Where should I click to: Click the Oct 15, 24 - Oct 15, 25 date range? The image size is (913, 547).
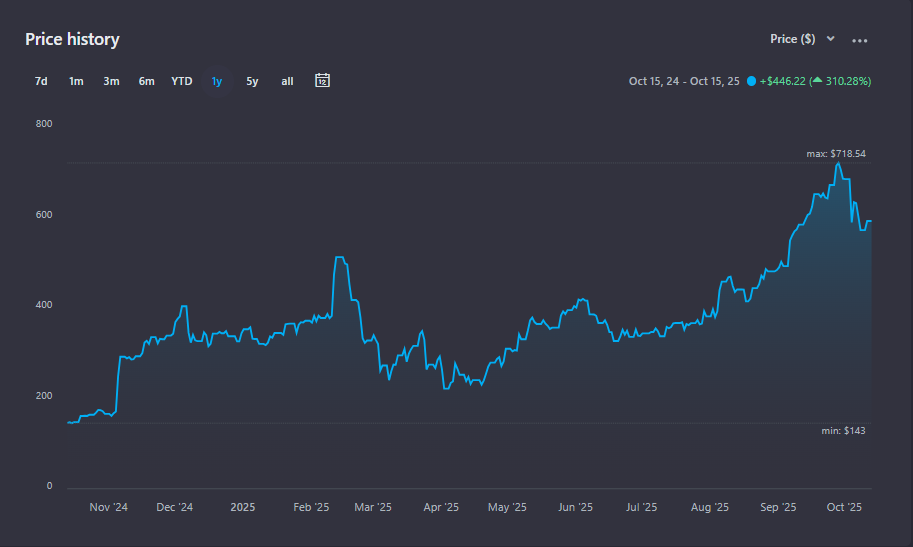684,81
